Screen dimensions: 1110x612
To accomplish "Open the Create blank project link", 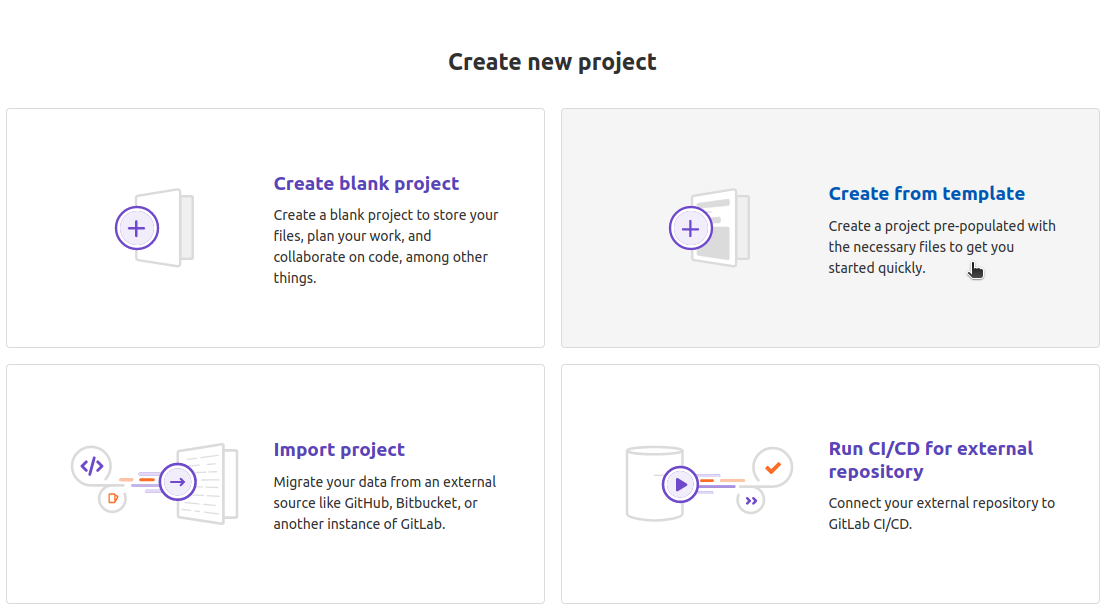I will click(x=366, y=183).
